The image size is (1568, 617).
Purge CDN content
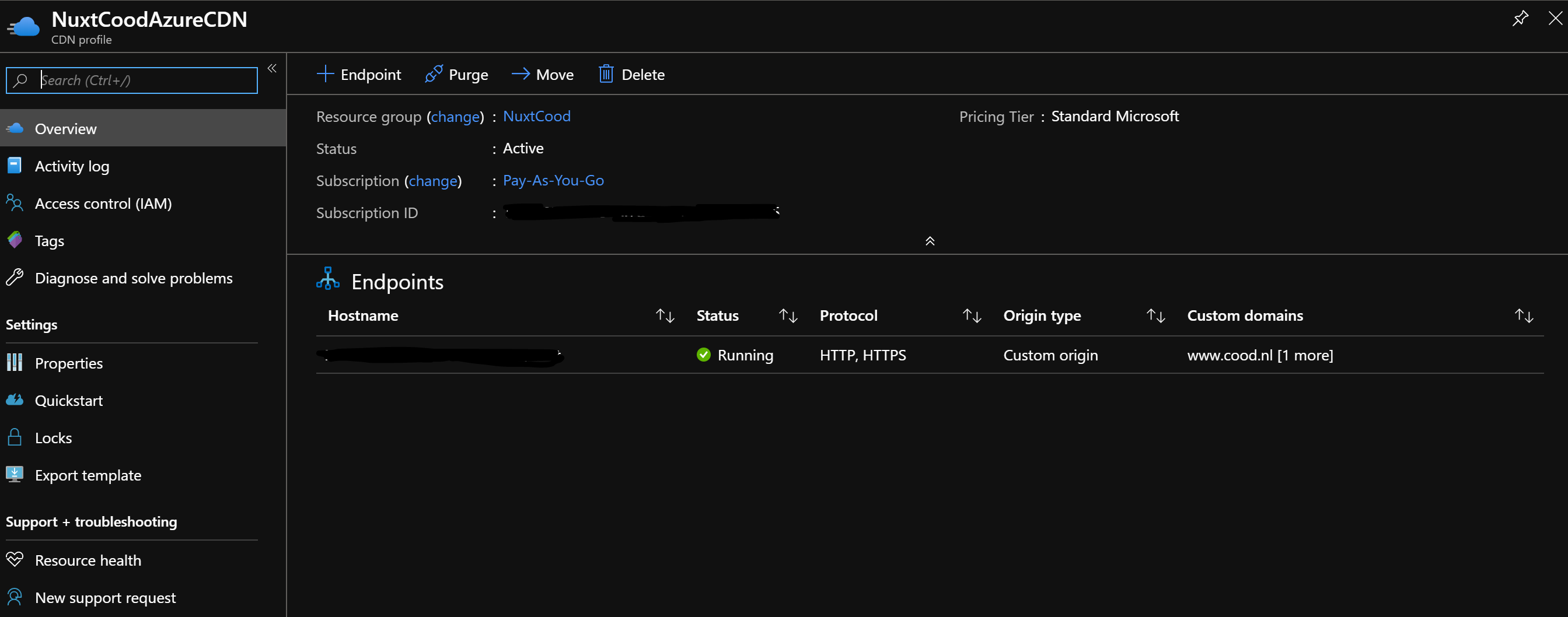pos(456,74)
